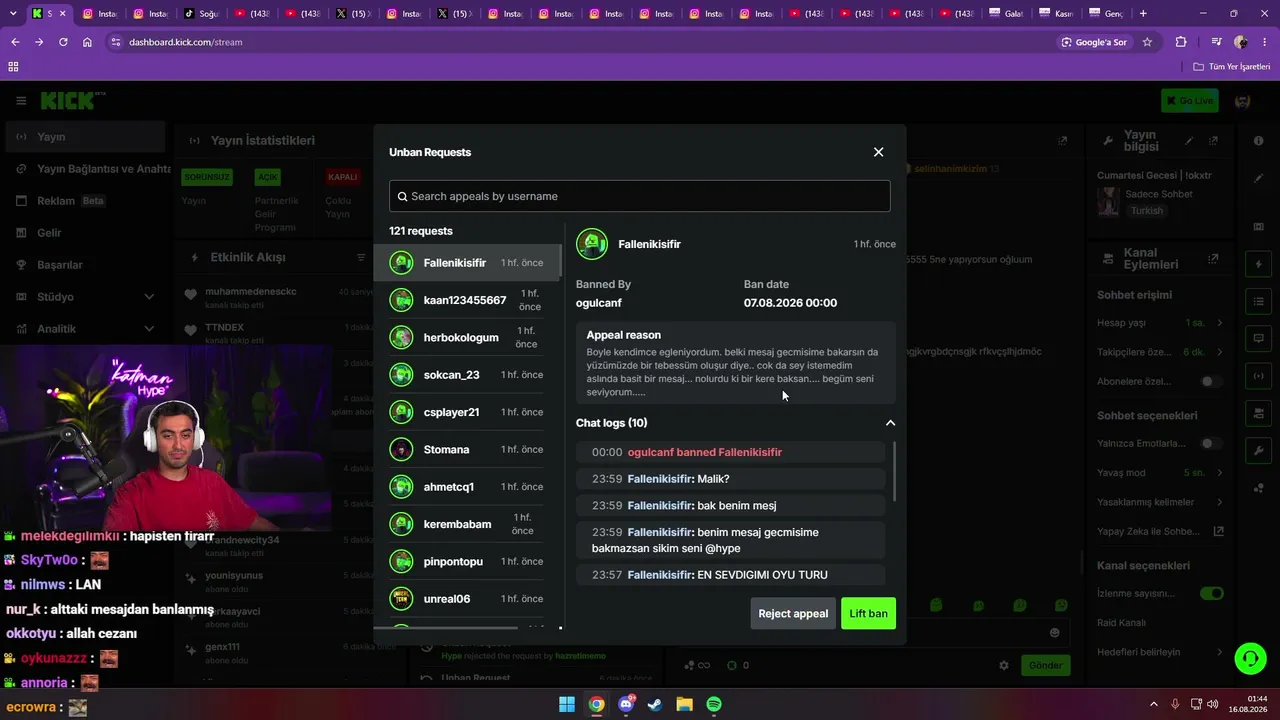This screenshot has height=720, width=1280.
Task: Open the chat emoji picker
Action: pyautogui.click(x=1054, y=632)
